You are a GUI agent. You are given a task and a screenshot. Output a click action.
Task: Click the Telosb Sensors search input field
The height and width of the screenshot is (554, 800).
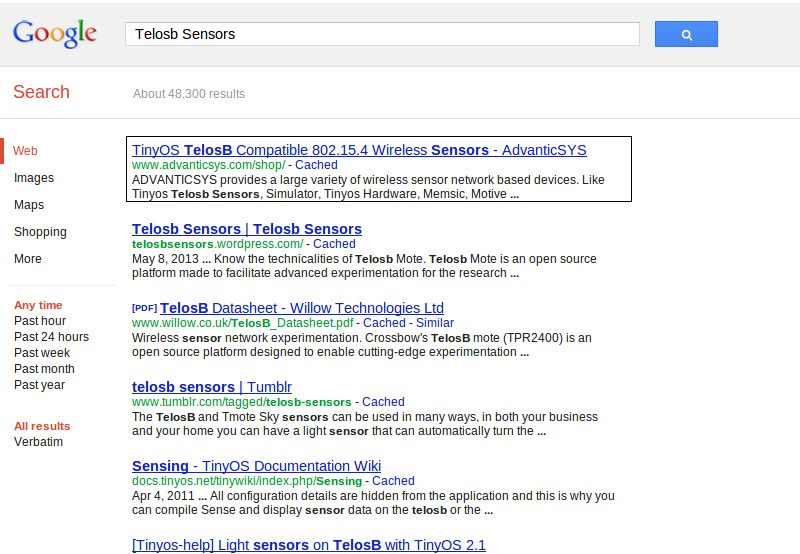point(382,34)
